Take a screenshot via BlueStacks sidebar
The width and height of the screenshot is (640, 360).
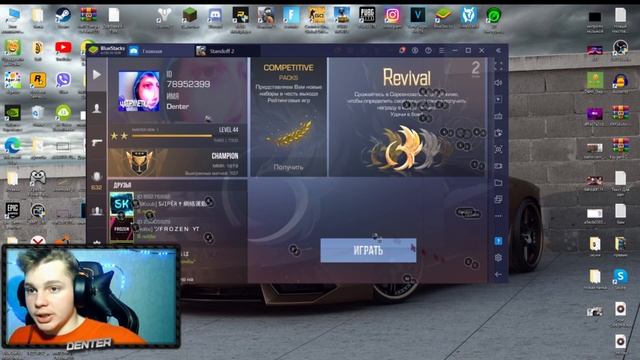click(x=498, y=149)
